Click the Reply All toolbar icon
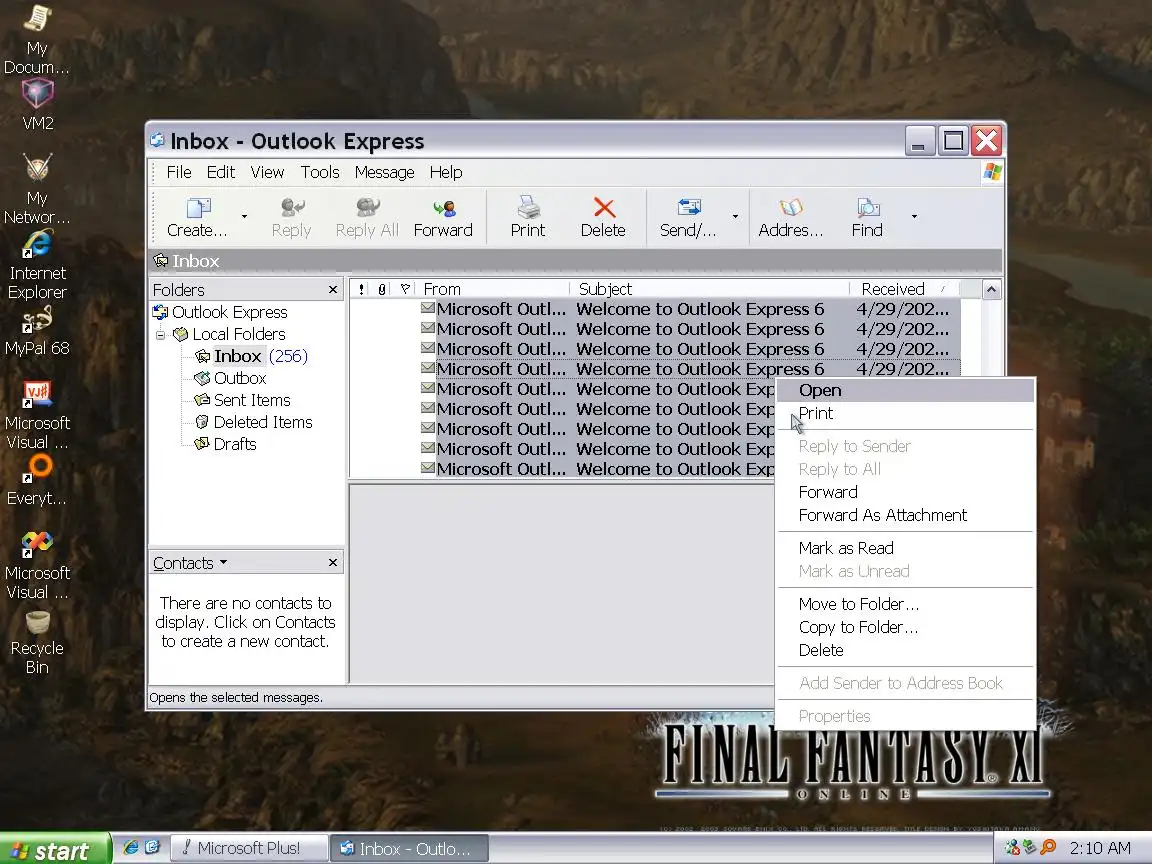1152x864 pixels. pos(367,208)
